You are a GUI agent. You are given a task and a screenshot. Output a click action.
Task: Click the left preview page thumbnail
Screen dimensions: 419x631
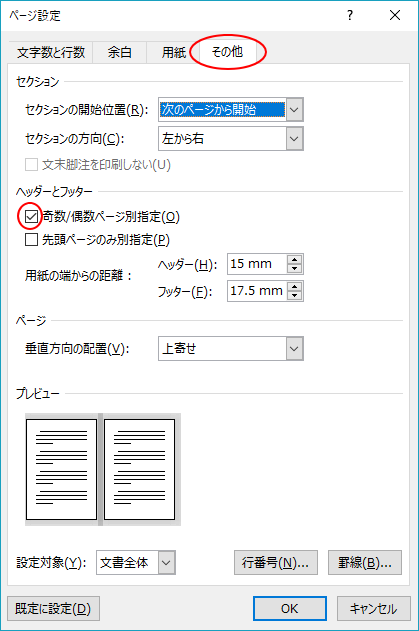pos(62,469)
